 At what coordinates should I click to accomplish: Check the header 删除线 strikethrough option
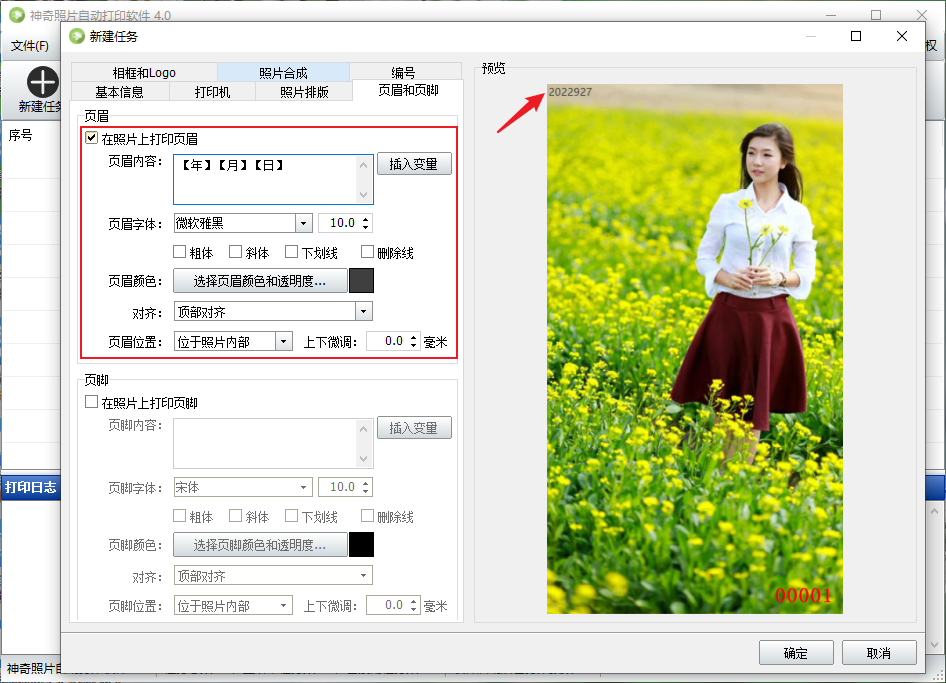[367, 252]
